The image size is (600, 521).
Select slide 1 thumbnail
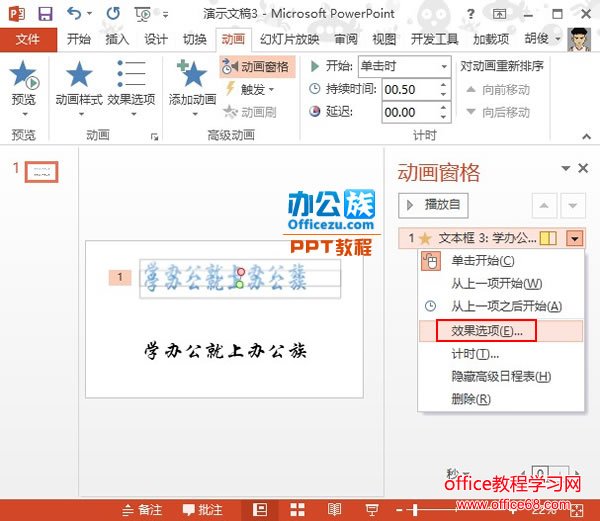coord(42,172)
